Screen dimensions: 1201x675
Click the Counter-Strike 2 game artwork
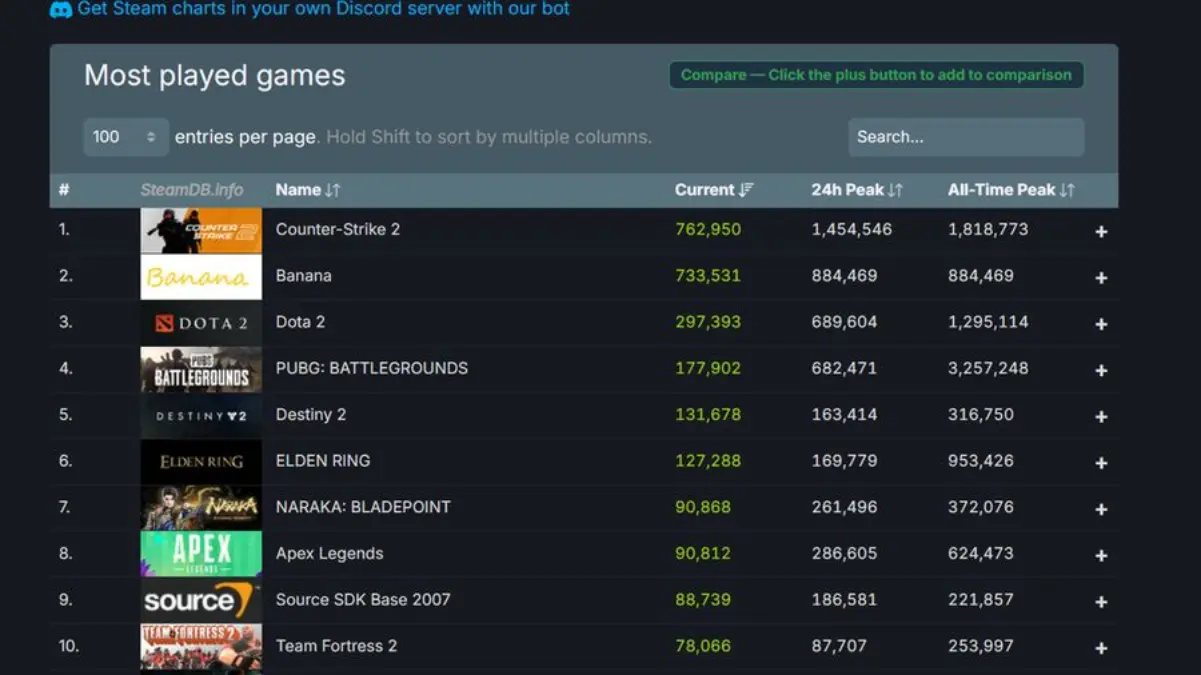pos(200,229)
